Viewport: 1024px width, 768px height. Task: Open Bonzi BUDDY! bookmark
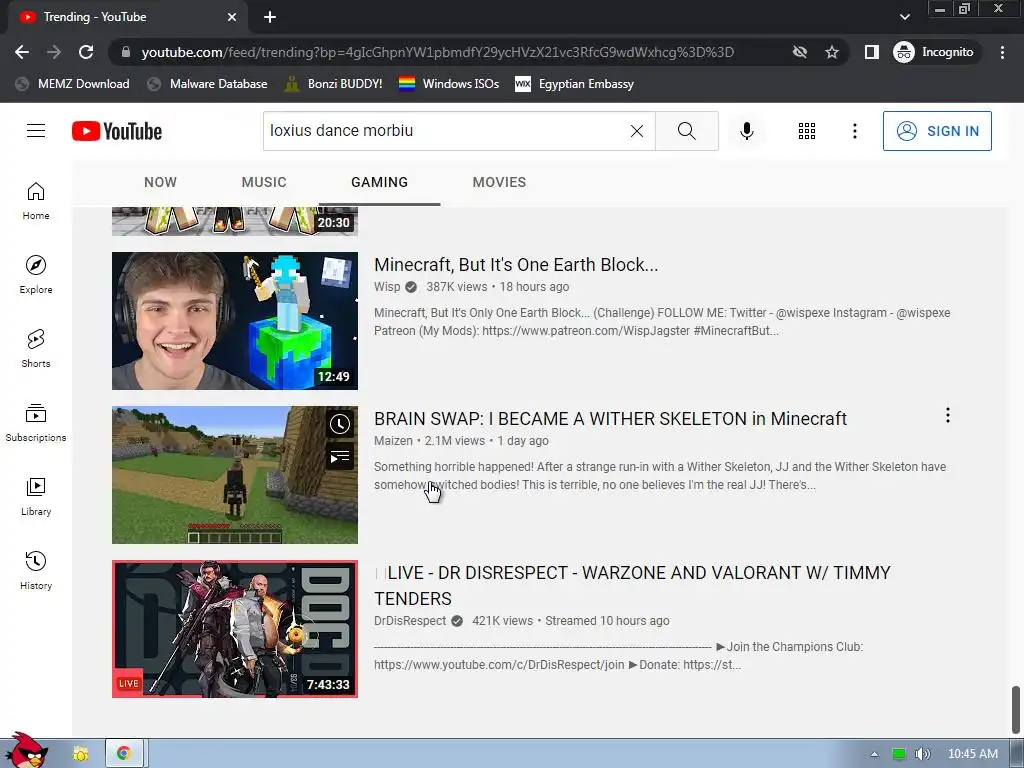(334, 84)
